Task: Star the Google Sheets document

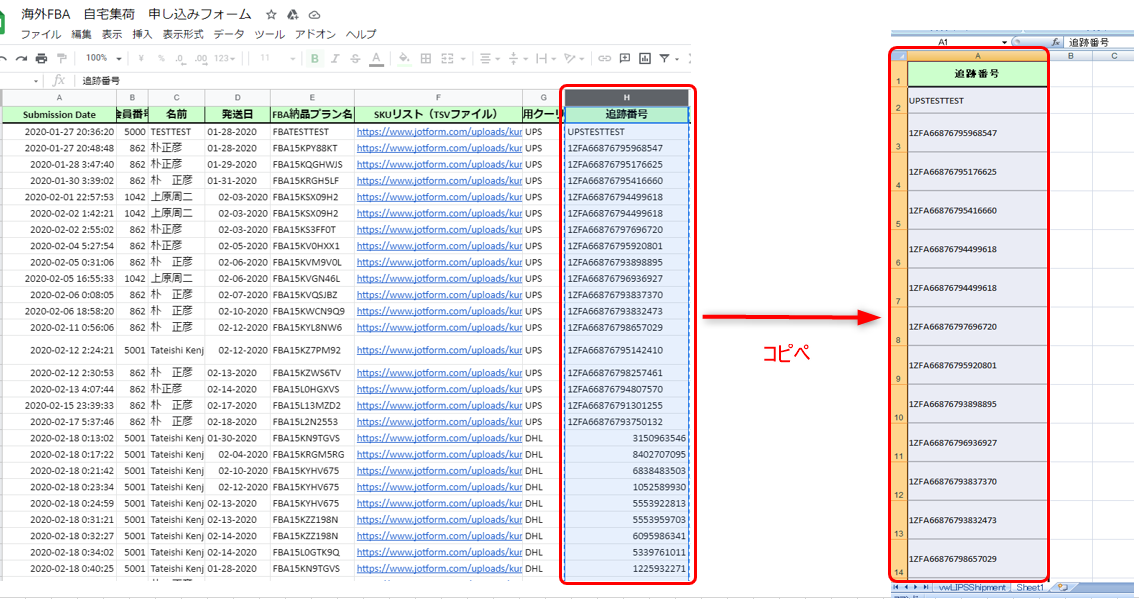Action: [x=271, y=15]
